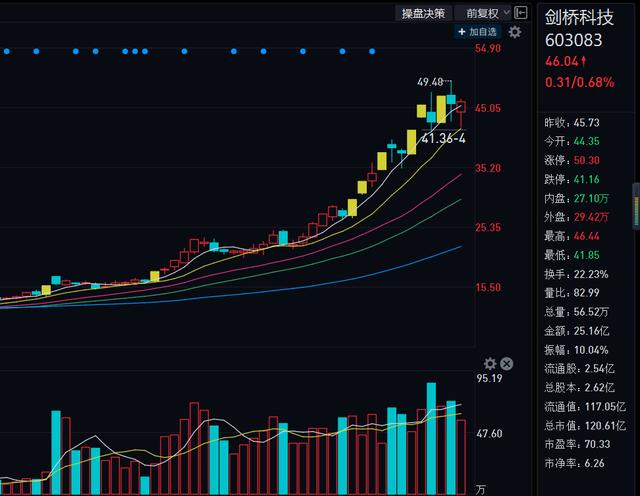Close the volume indicator sub-chart
This screenshot has height=496, width=640.
tap(507, 364)
